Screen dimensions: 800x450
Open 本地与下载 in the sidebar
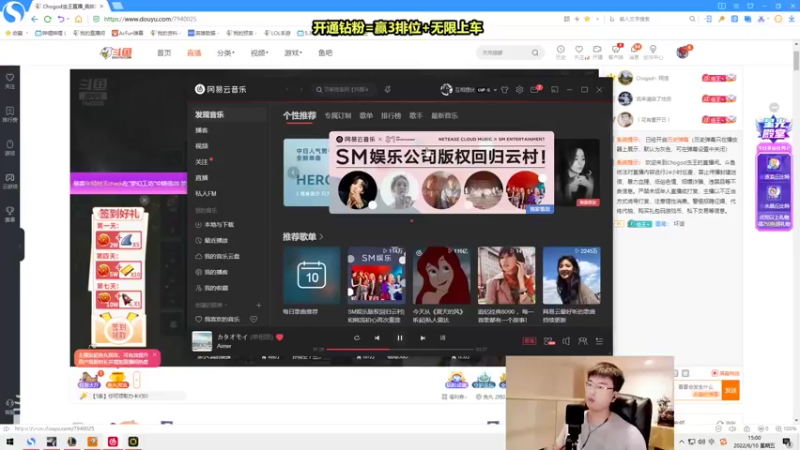[x=215, y=224]
